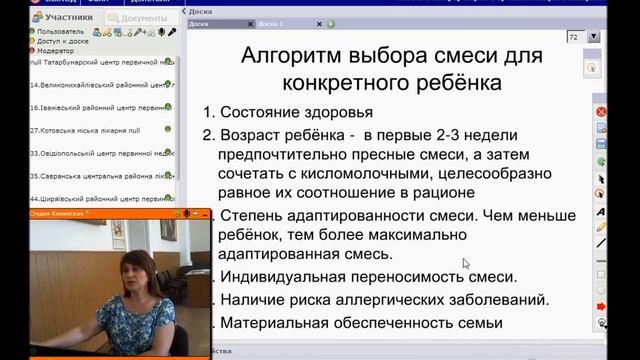Minimize the Студия video window
This screenshot has height=360, width=640.
tap(204, 214)
